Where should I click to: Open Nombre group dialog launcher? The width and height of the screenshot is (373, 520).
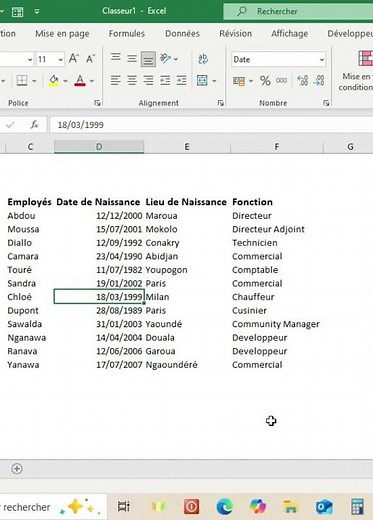pyautogui.click(x=326, y=103)
